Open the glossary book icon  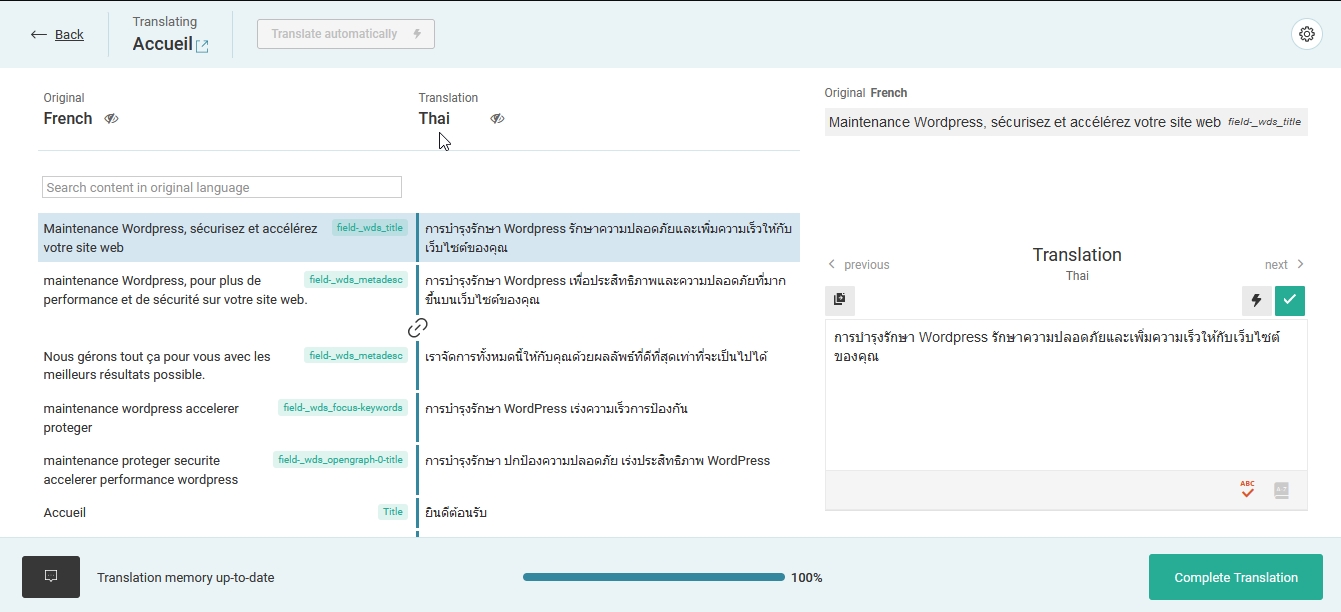[x=1281, y=490]
